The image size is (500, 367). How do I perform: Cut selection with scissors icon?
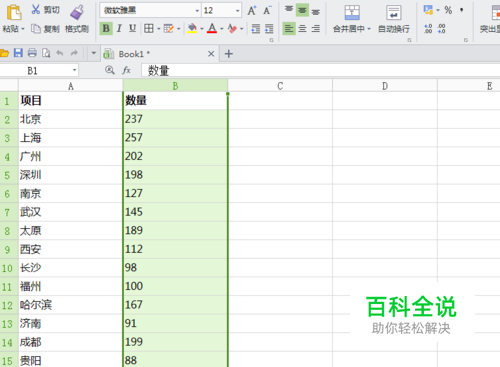click(36, 10)
